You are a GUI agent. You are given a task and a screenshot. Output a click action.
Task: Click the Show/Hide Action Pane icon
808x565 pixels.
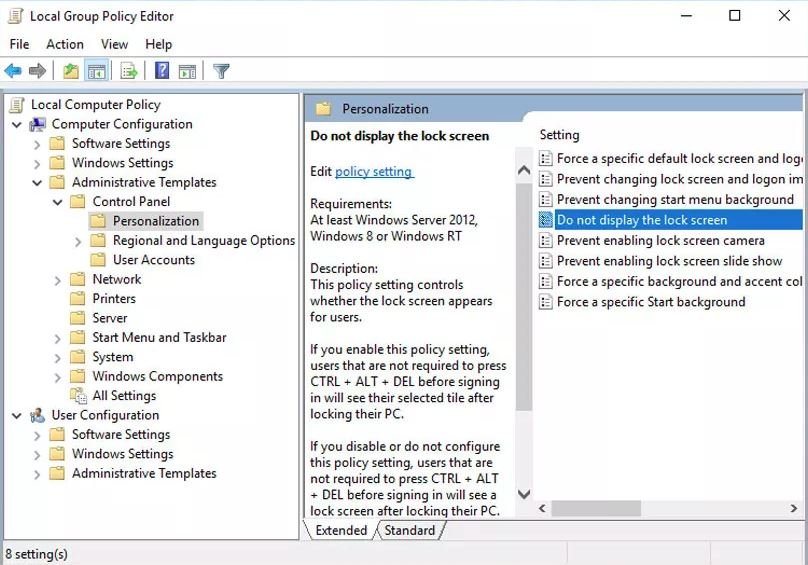[x=187, y=71]
